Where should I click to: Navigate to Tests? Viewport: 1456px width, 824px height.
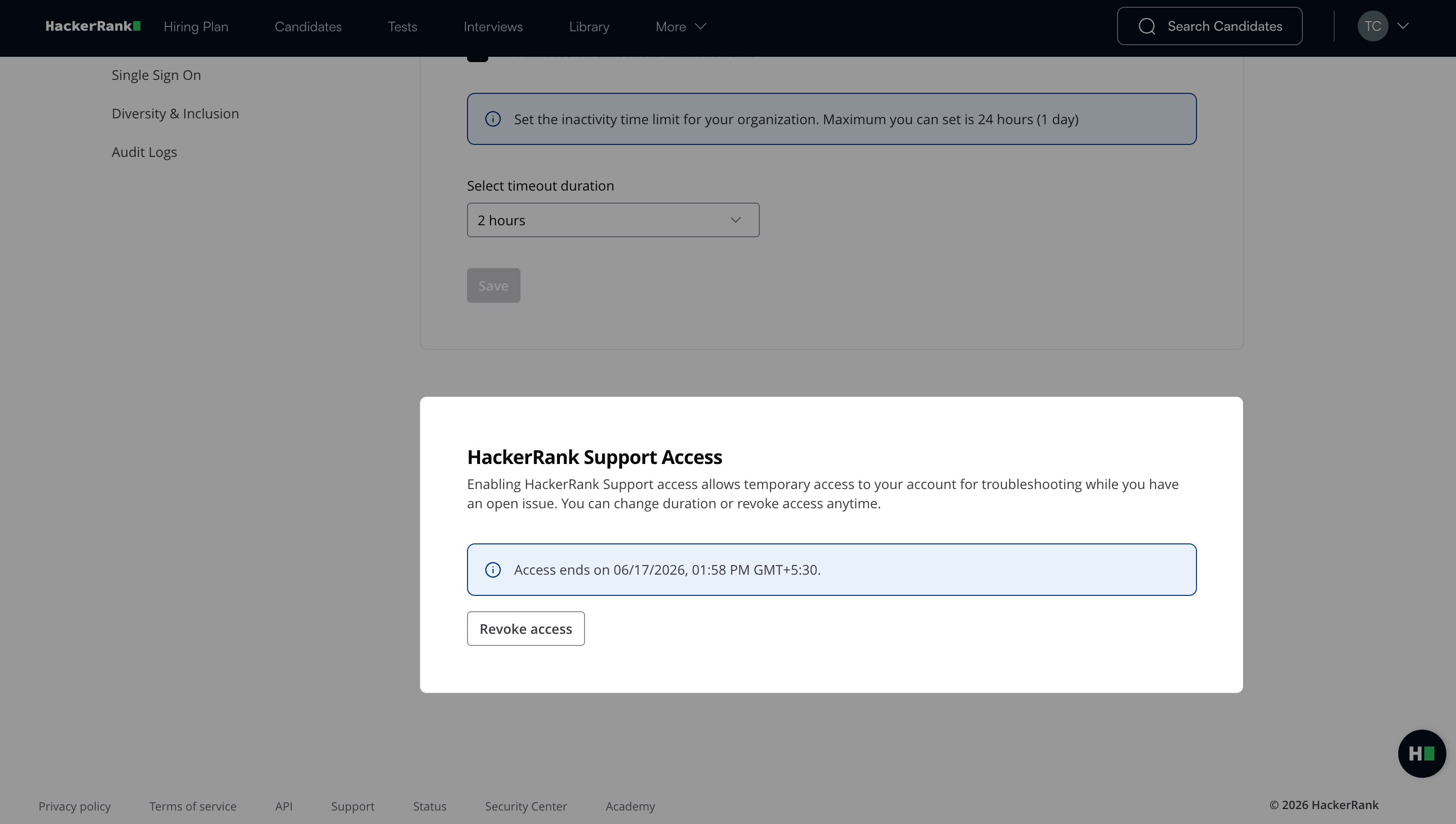click(x=403, y=26)
